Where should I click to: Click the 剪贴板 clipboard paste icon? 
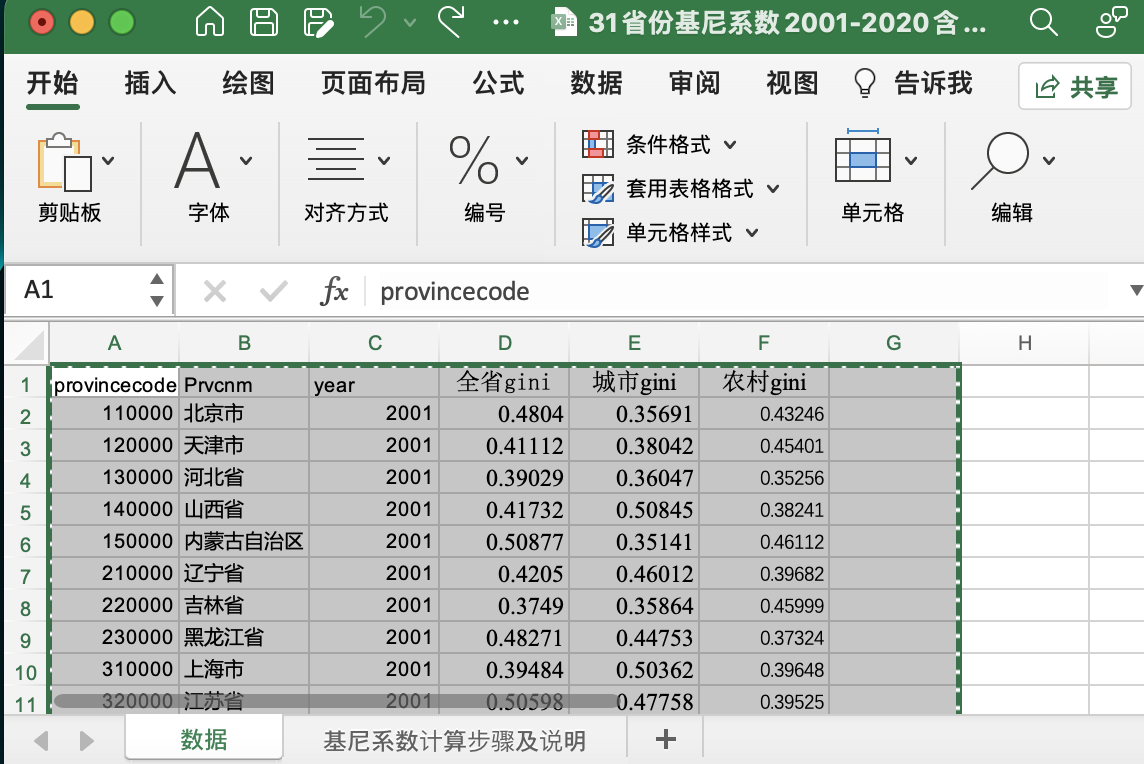point(65,162)
